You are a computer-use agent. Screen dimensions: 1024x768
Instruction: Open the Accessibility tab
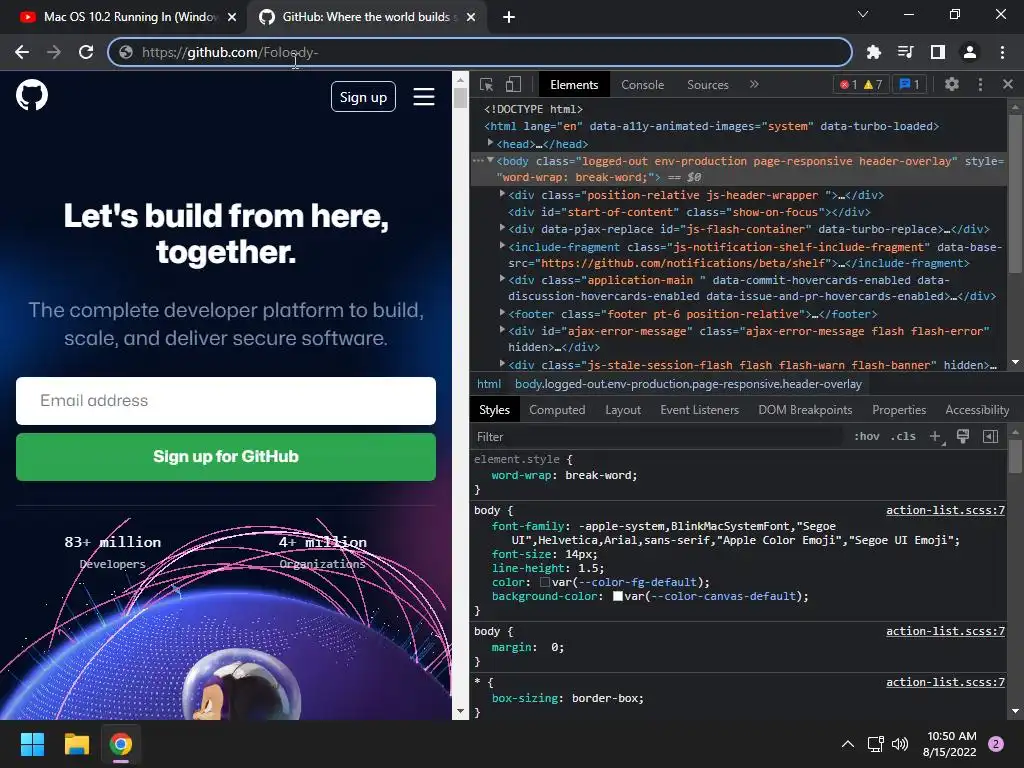[x=977, y=410]
